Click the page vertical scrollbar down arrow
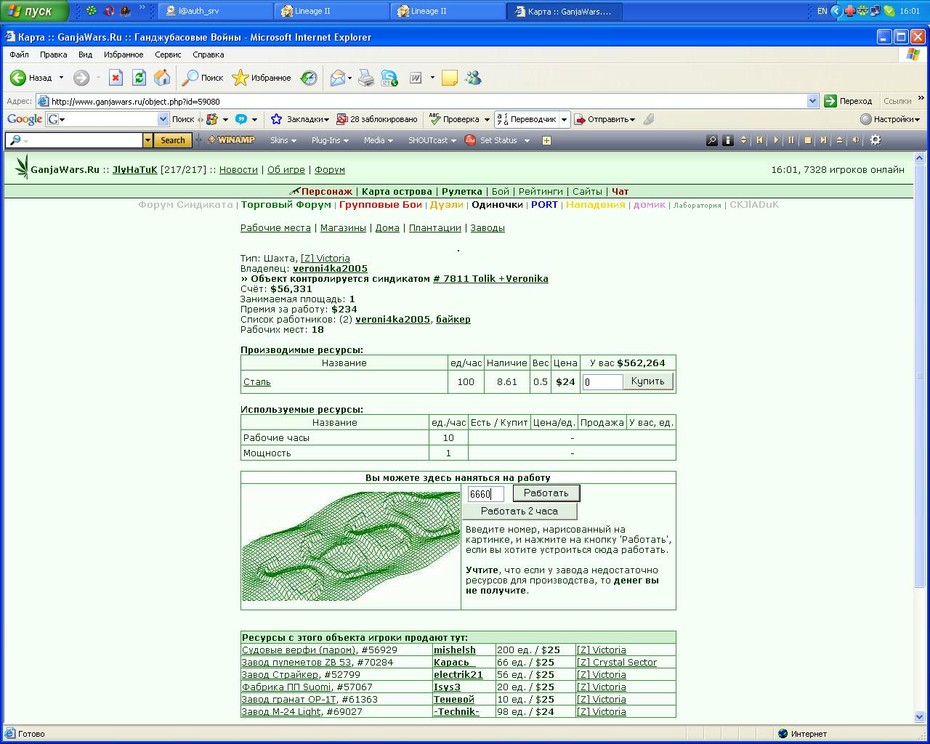This screenshot has height=744, width=930. point(920,718)
